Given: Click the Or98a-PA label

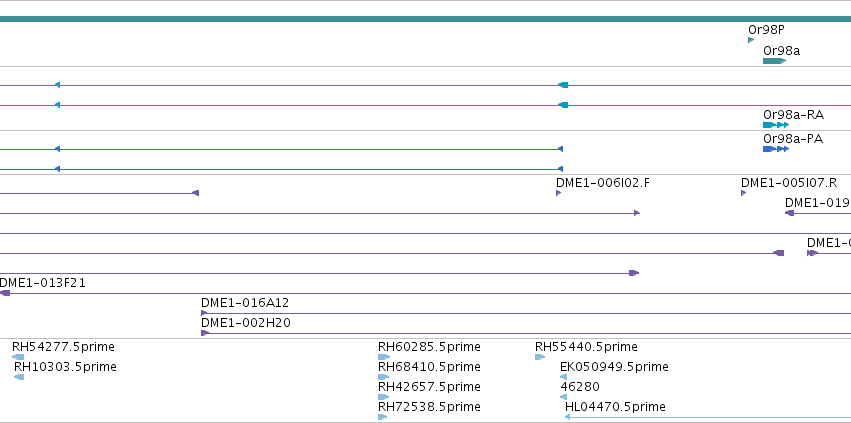Looking at the screenshot, I should pos(793,139).
